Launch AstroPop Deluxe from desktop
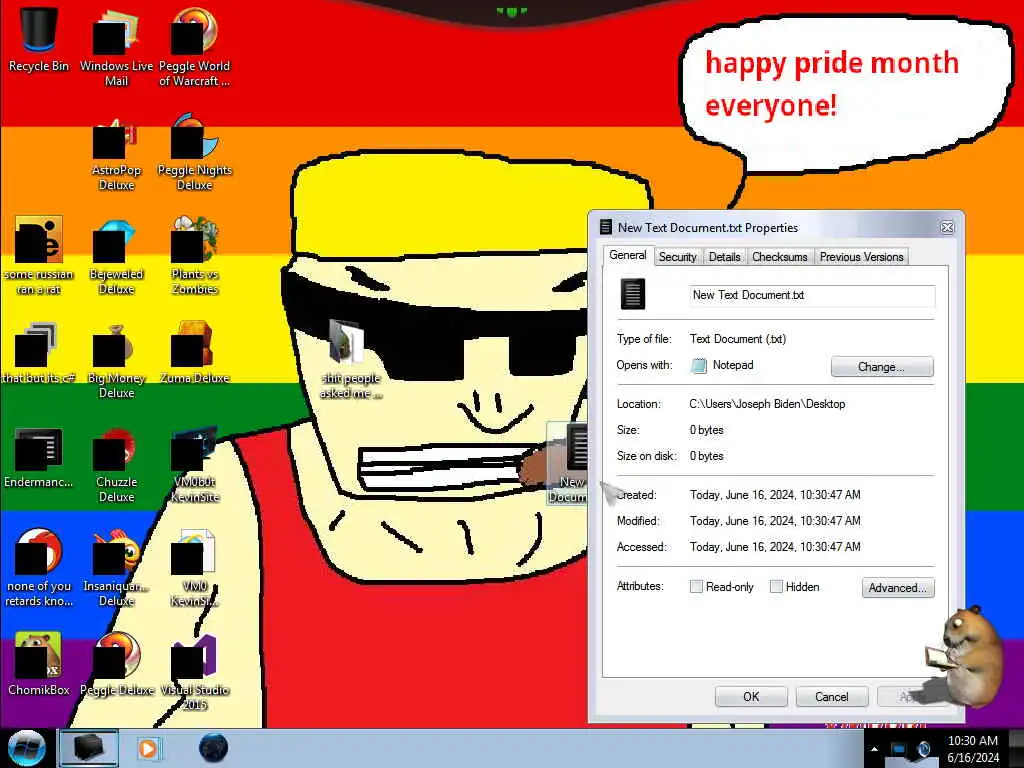The image size is (1024, 768). tap(116, 153)
